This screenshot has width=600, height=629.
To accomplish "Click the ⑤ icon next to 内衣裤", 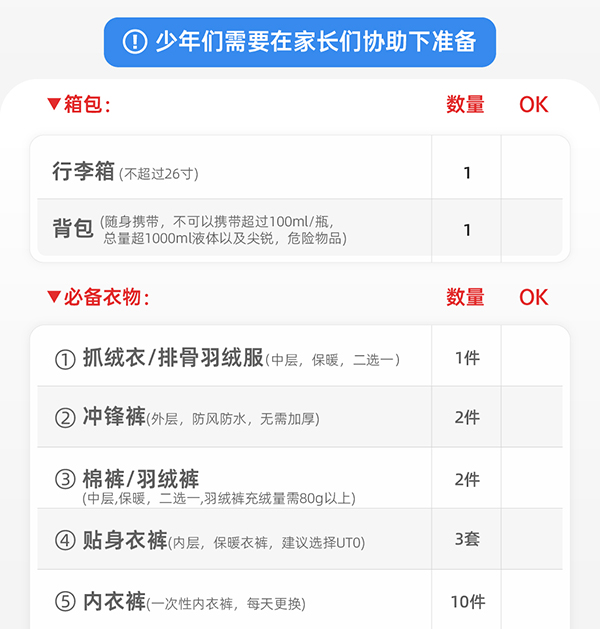I will pyautogui.click(x=65, y=602).
